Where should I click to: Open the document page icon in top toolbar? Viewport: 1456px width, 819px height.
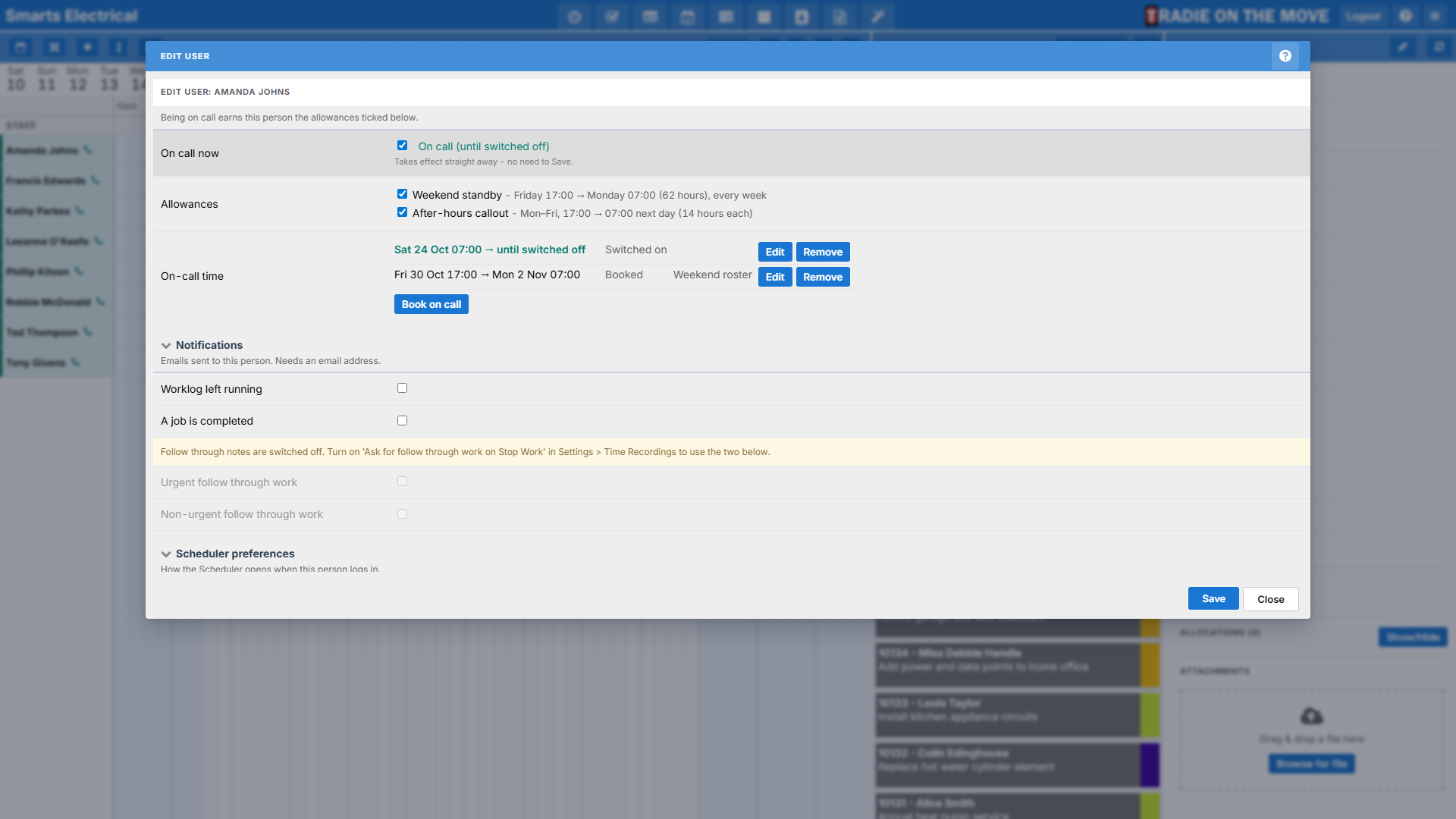(839, 17)
